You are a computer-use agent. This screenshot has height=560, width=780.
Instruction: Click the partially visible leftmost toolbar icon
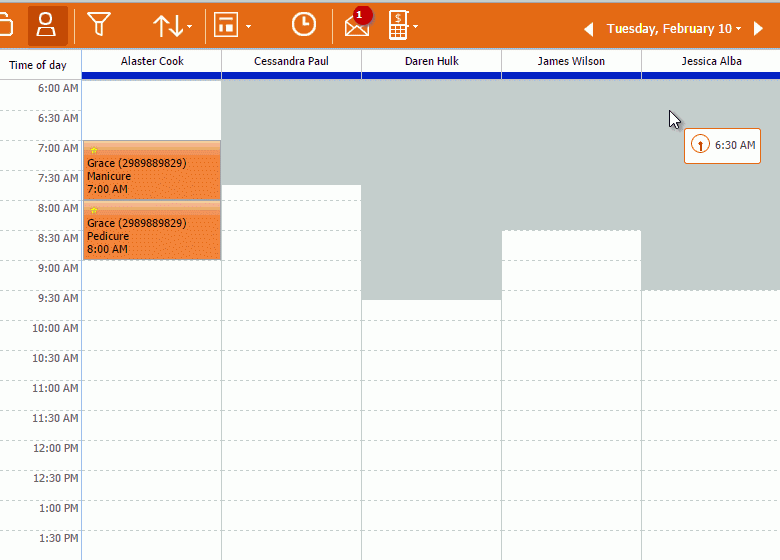pos(6,25)
